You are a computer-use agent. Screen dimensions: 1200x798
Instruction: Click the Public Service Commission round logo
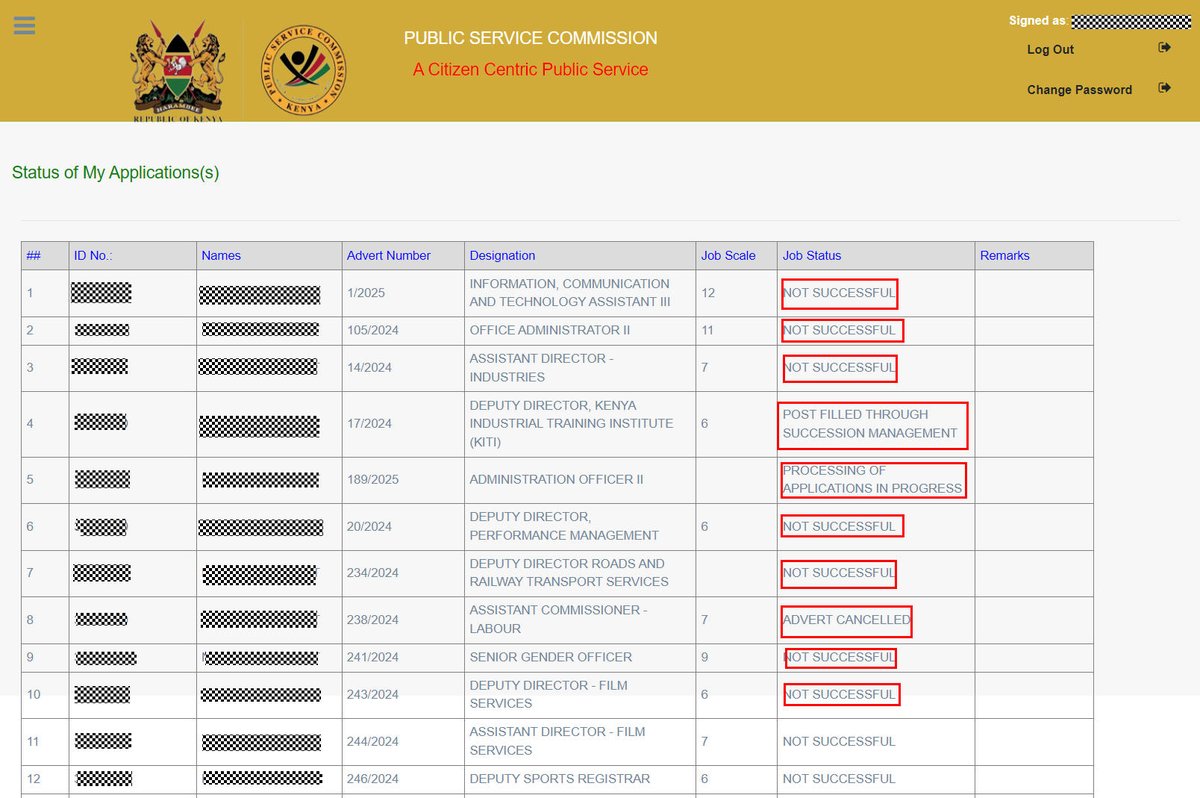click(x=304, y=71)
